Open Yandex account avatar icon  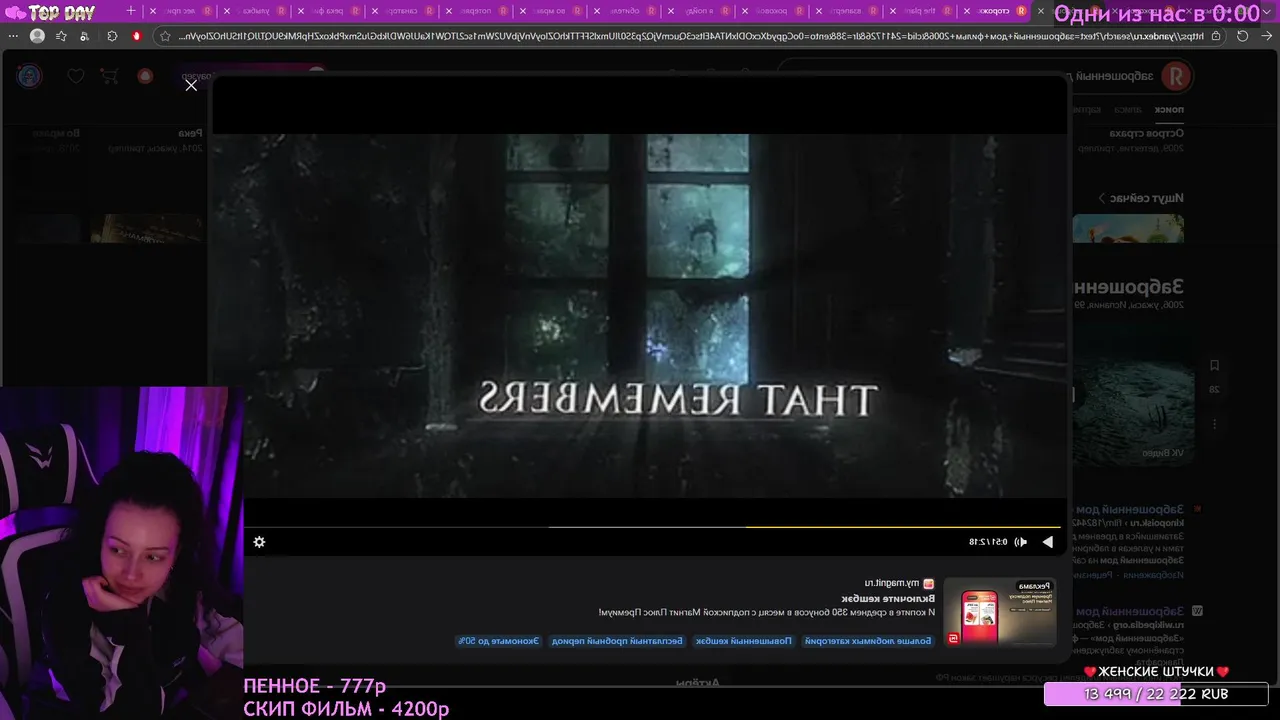(29, 76)
